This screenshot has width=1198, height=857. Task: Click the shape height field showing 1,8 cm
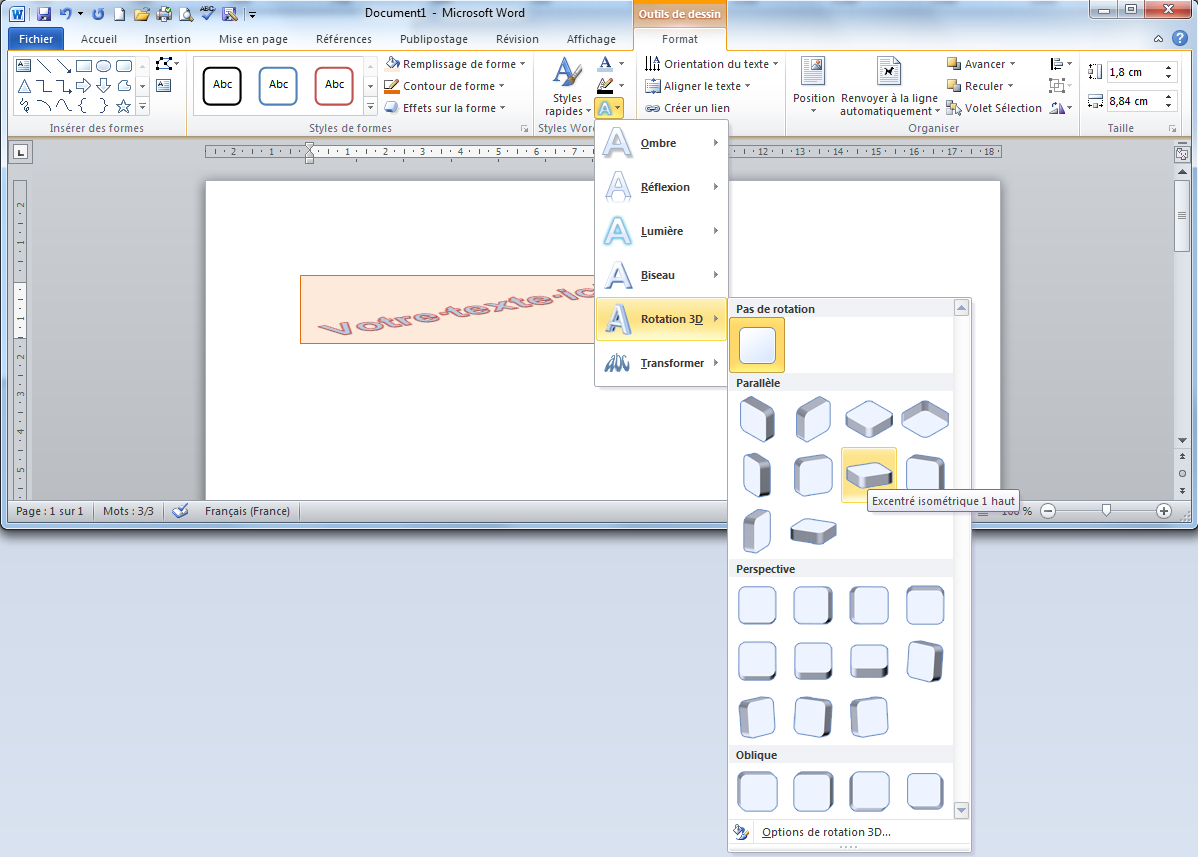click(1135, 73)
